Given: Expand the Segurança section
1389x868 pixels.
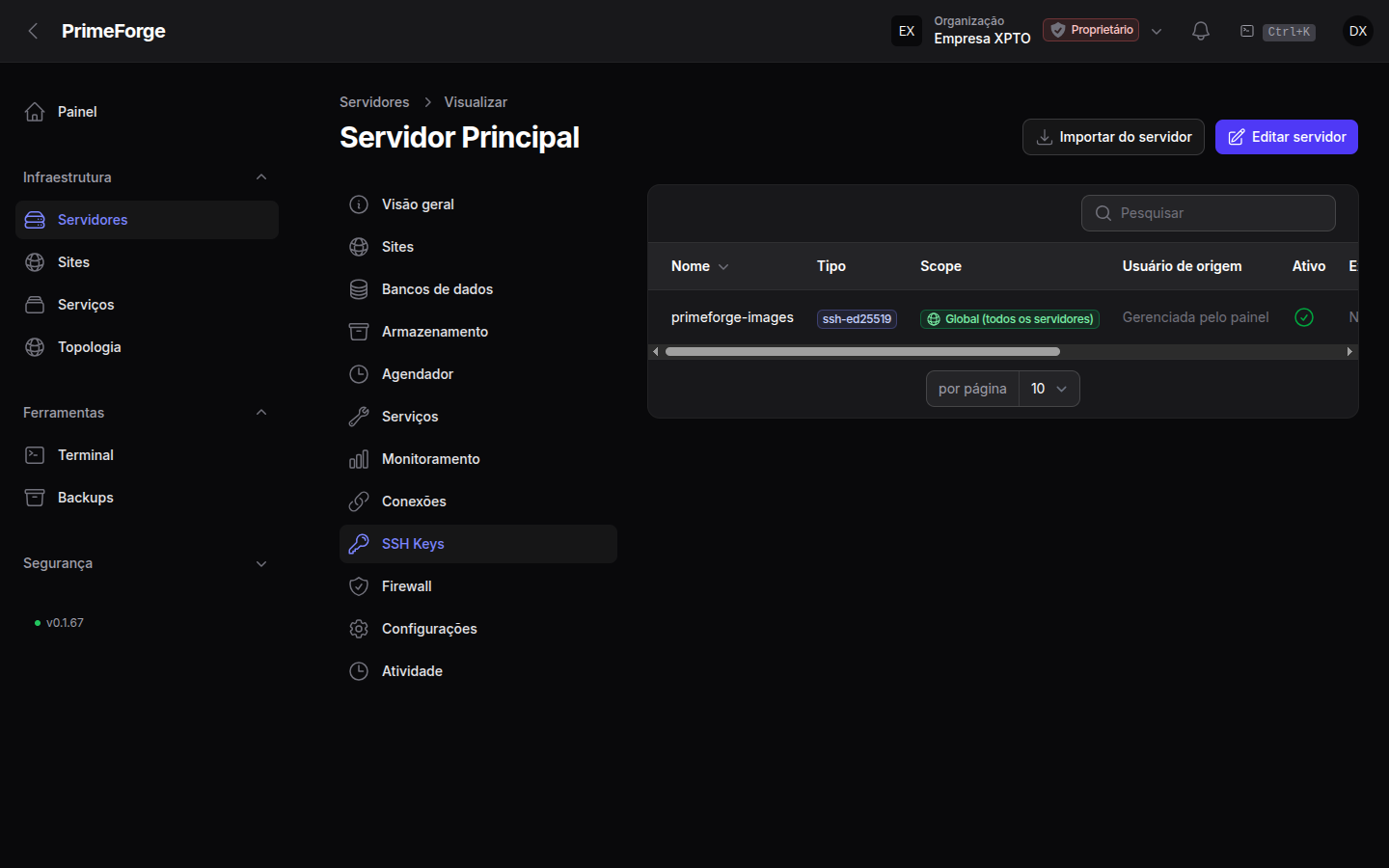Looking at the screenshot, I should coord(261,563).
